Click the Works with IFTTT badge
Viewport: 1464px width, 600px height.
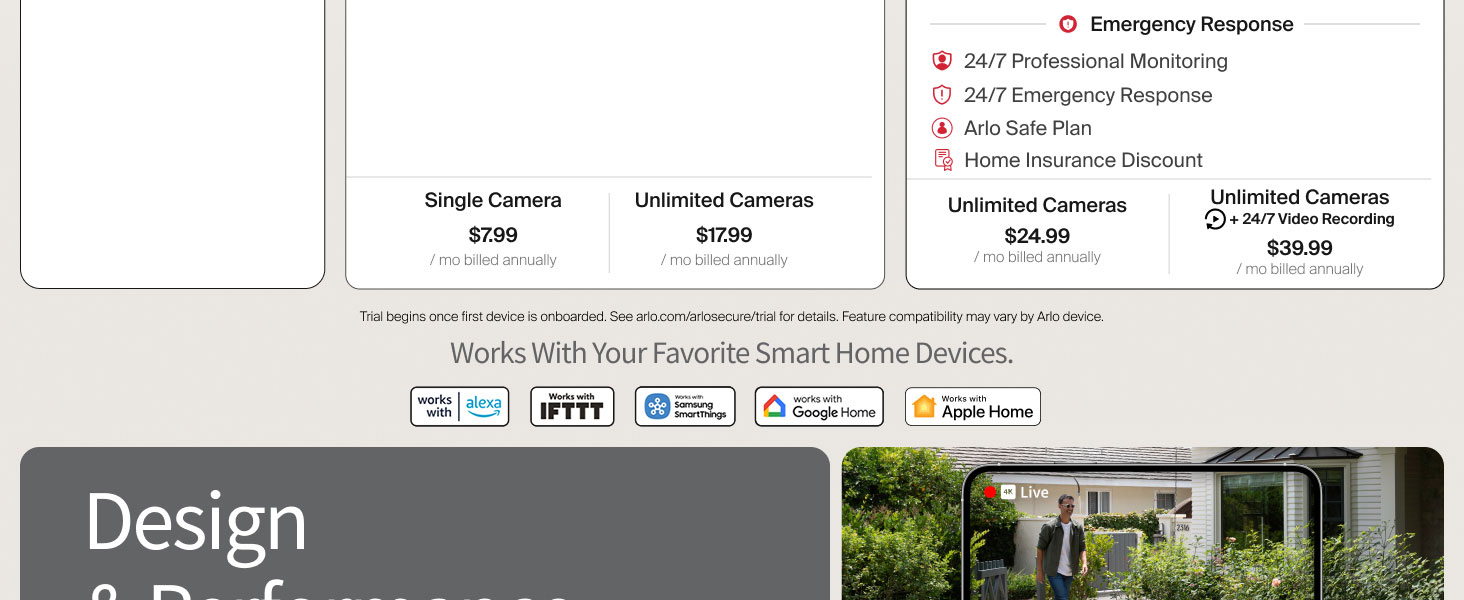tap(572, 407)
